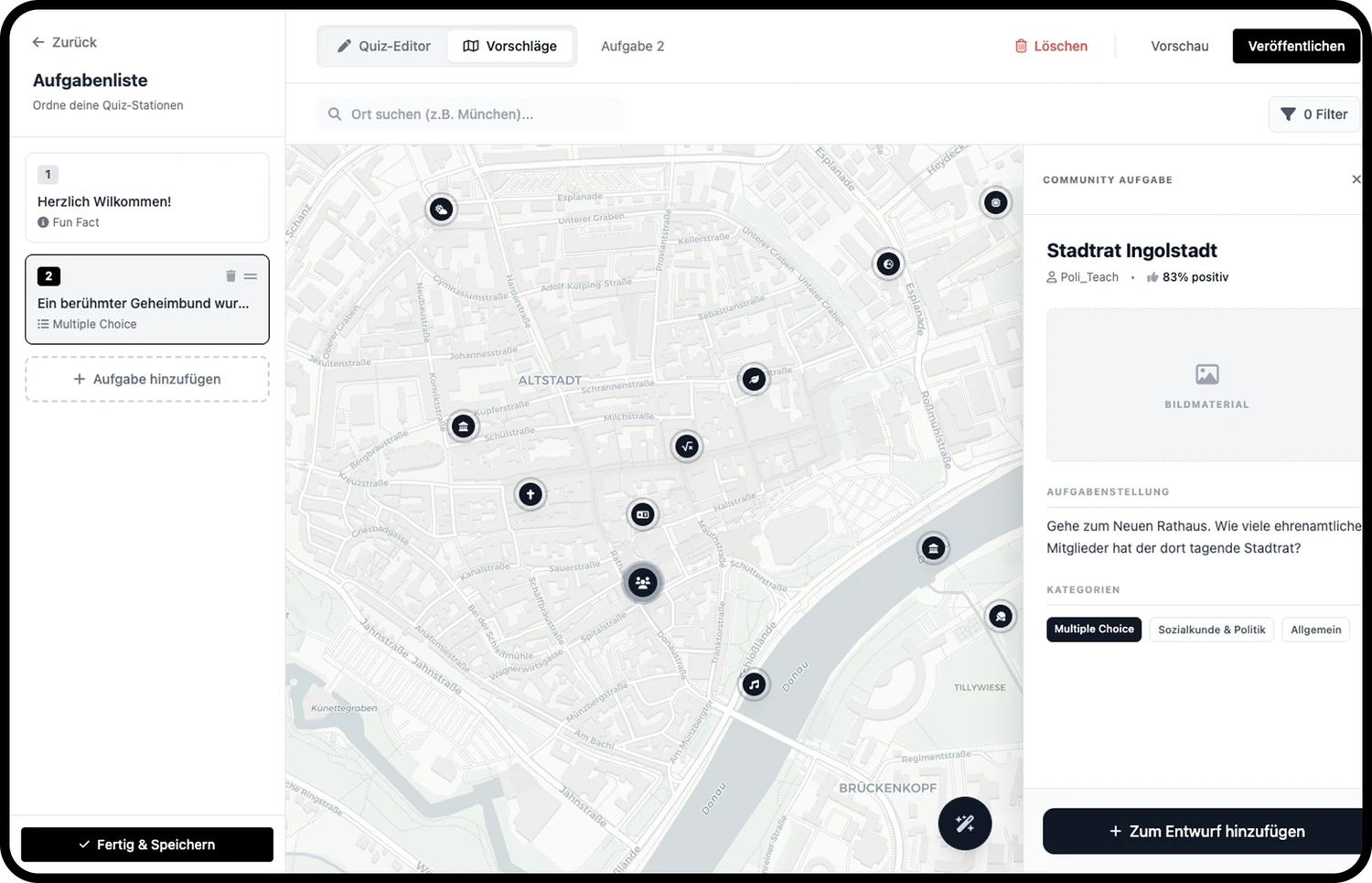This screenshot has width=1372, height=883.
Task: Switch to the Vorschläge tab
Action: tap(510, 46)
